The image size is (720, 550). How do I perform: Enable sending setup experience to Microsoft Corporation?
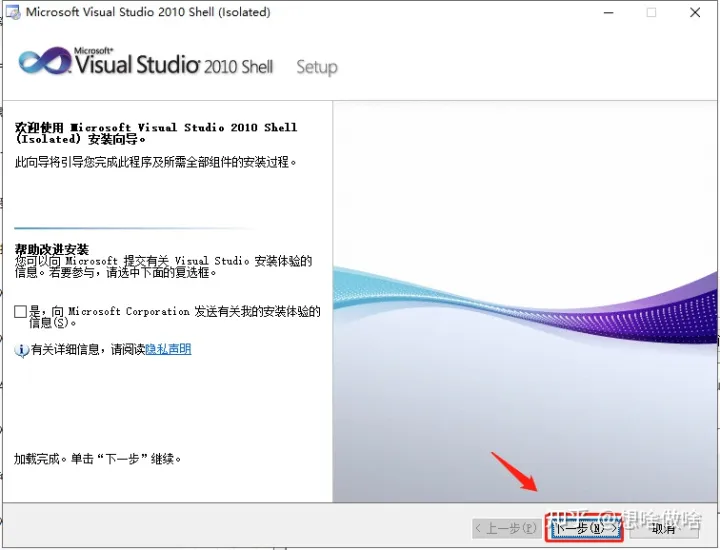[20, 312]
